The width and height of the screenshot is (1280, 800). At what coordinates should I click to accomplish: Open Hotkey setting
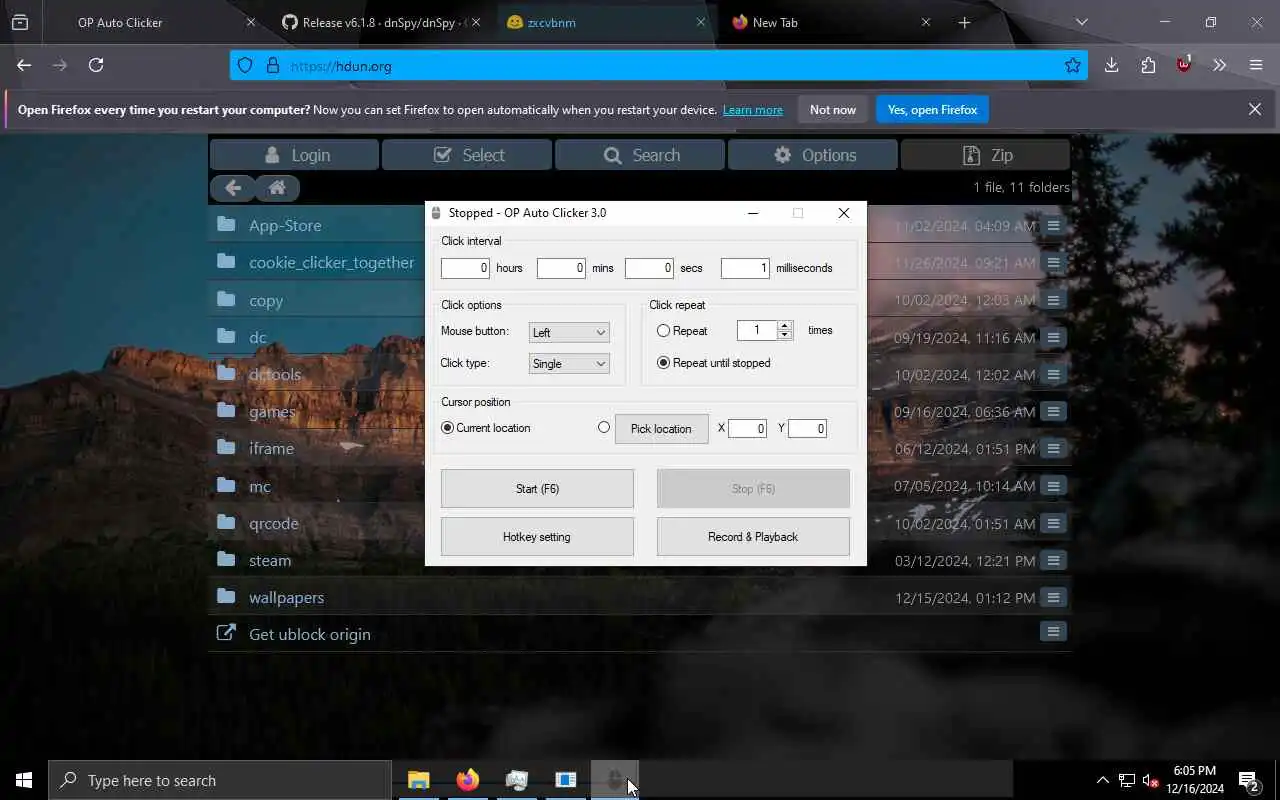(x=537, y=537)
